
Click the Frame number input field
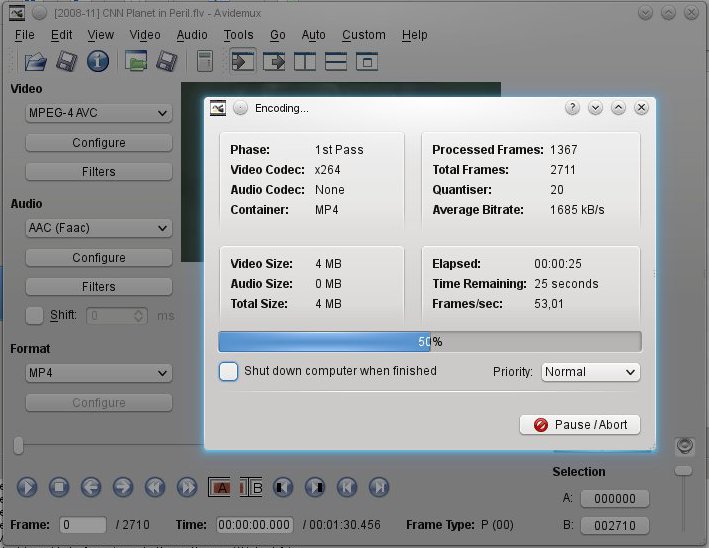click(83, 525)
